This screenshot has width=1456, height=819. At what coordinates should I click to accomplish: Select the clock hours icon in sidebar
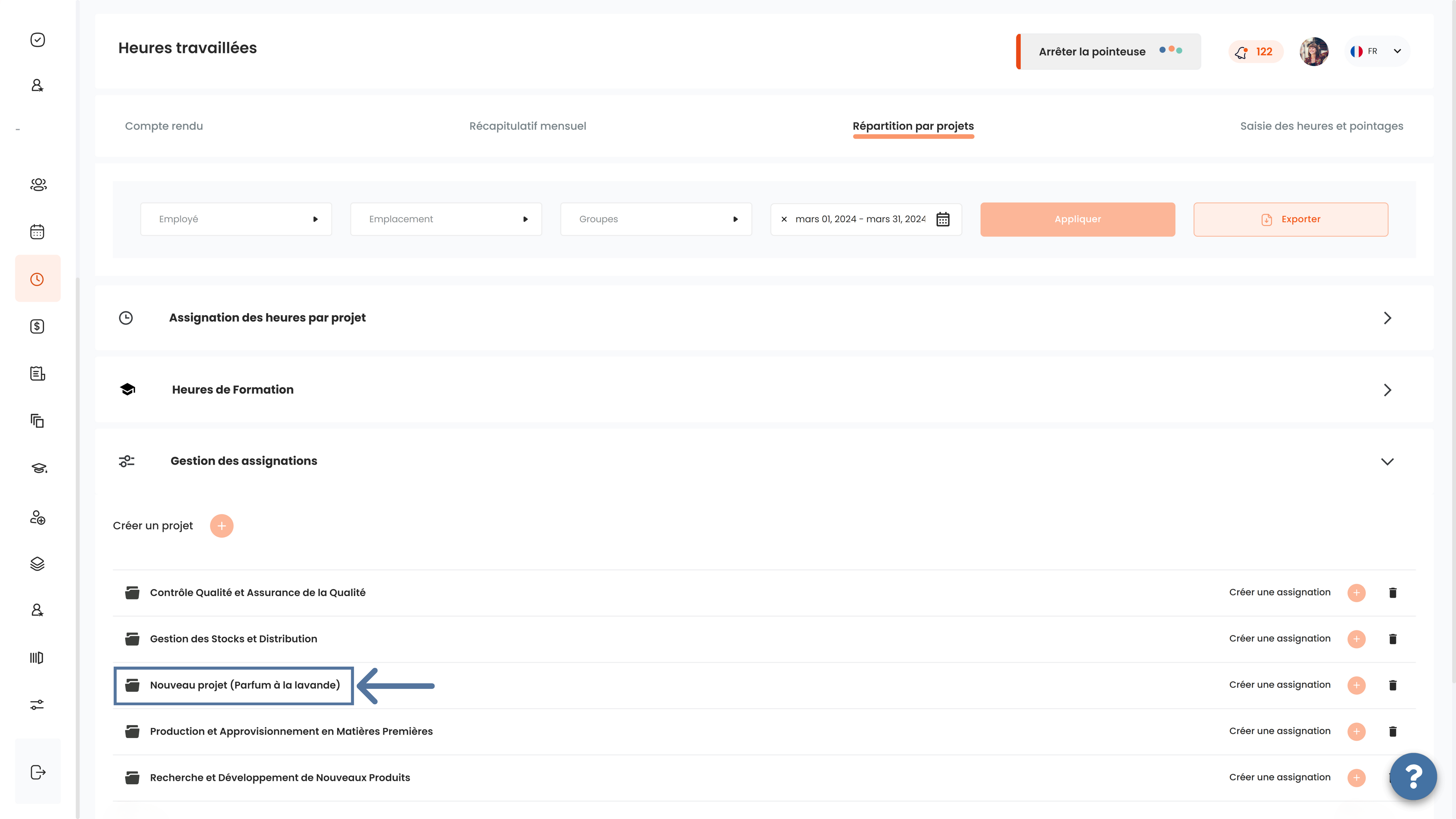37,279
